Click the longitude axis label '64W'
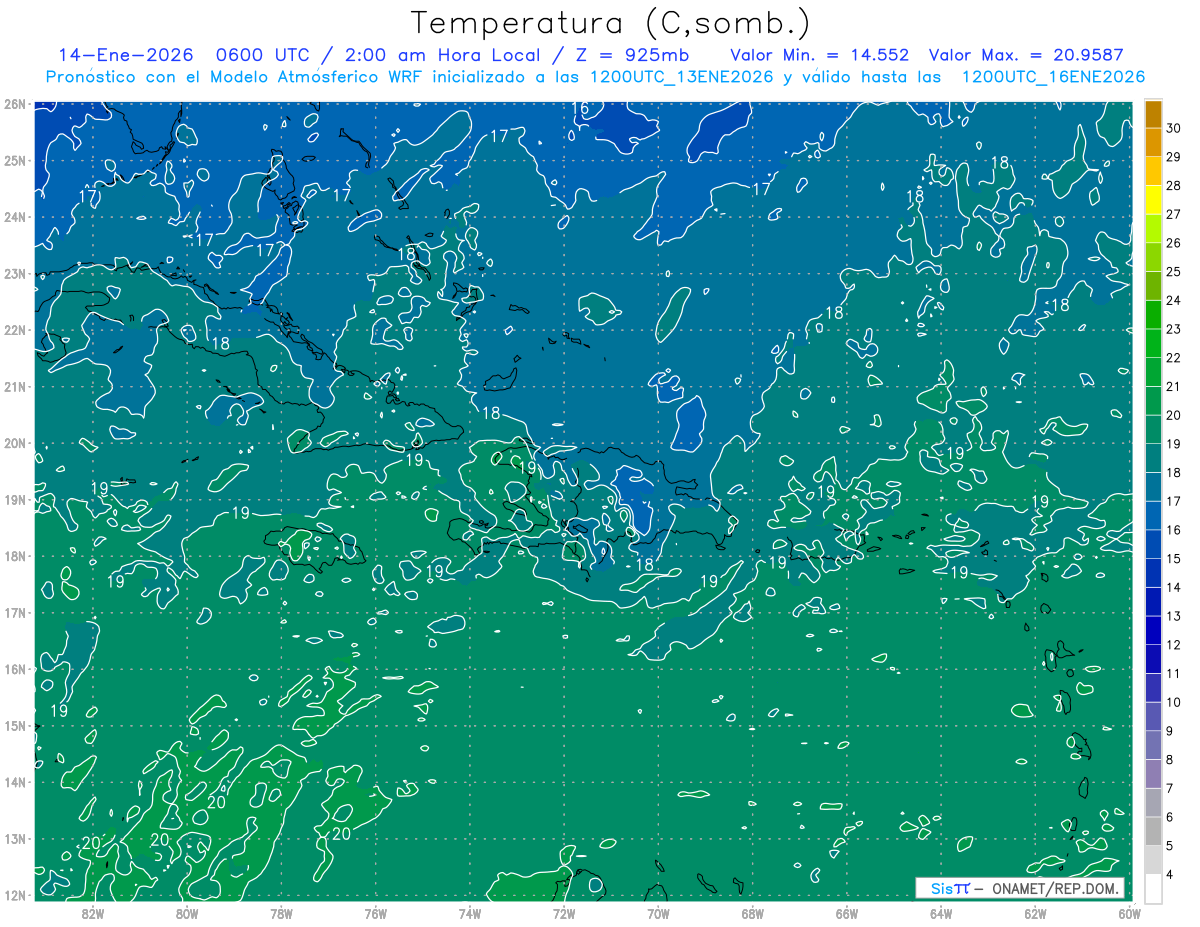This screenshot has width=1200, height=927. click(x=941, y=913)
